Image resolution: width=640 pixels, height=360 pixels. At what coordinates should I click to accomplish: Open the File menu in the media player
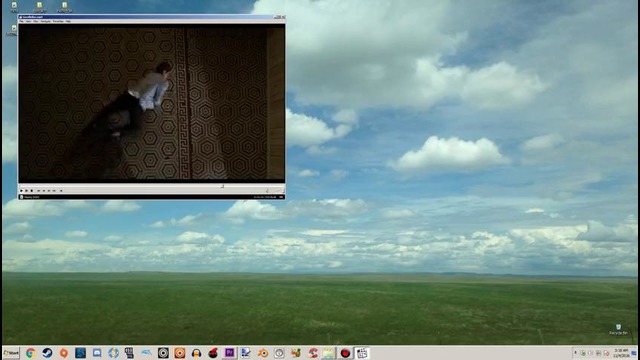(21, 21)
